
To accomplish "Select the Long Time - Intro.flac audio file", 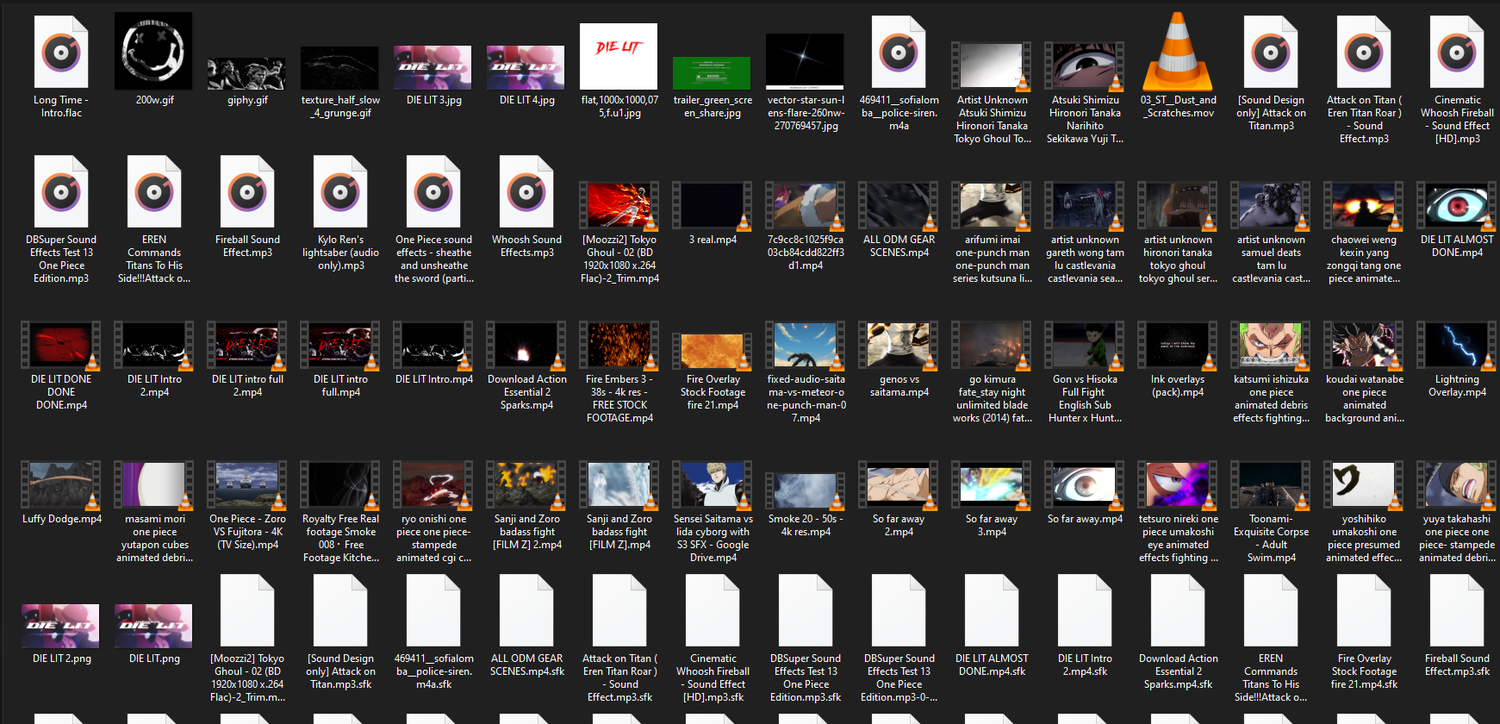I will pyautogui.click(x=60, y=52).
